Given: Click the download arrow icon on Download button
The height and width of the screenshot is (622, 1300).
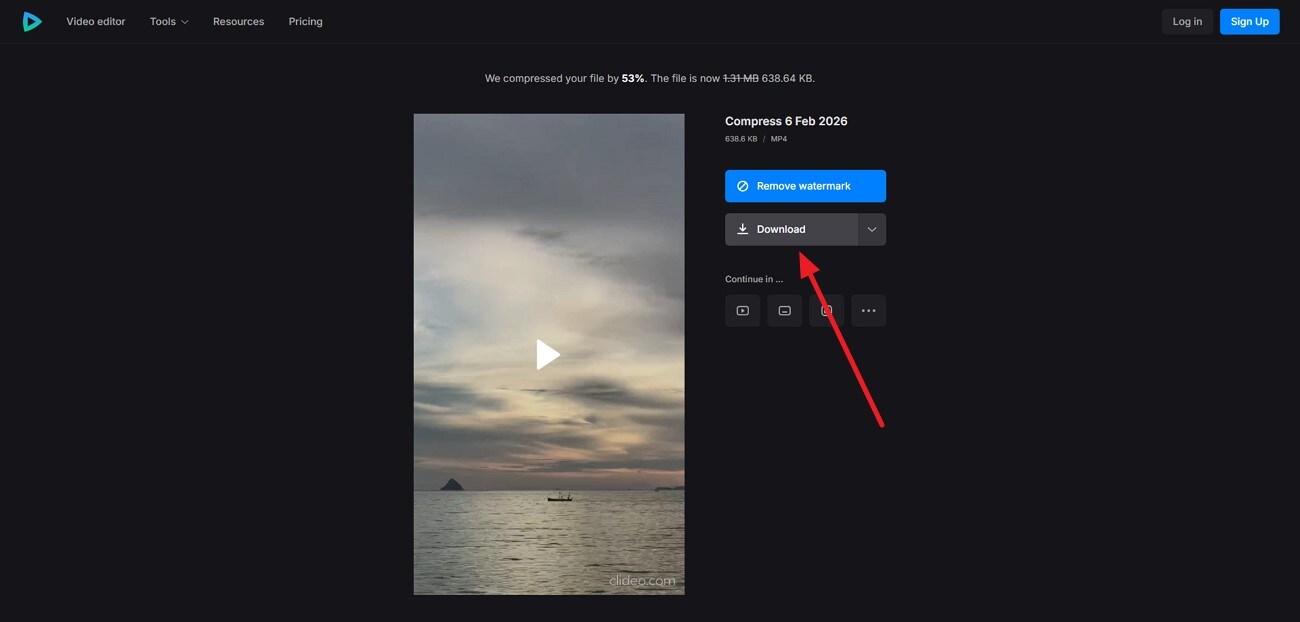Looking at the screenshot, I should pyautogui.click(x=742, y=228).
